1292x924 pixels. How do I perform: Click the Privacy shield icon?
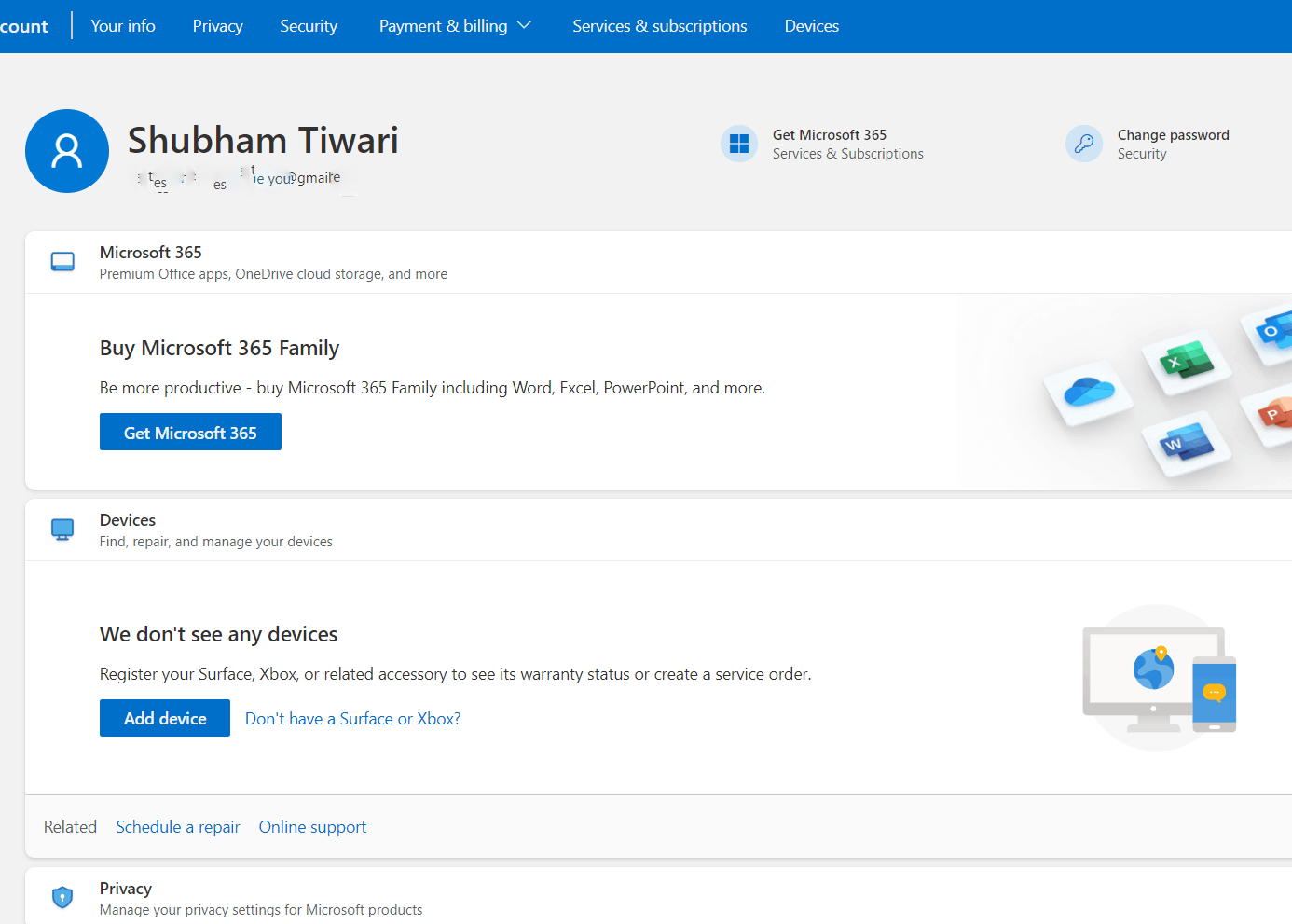pyautogui.click(x=62, y=897)
